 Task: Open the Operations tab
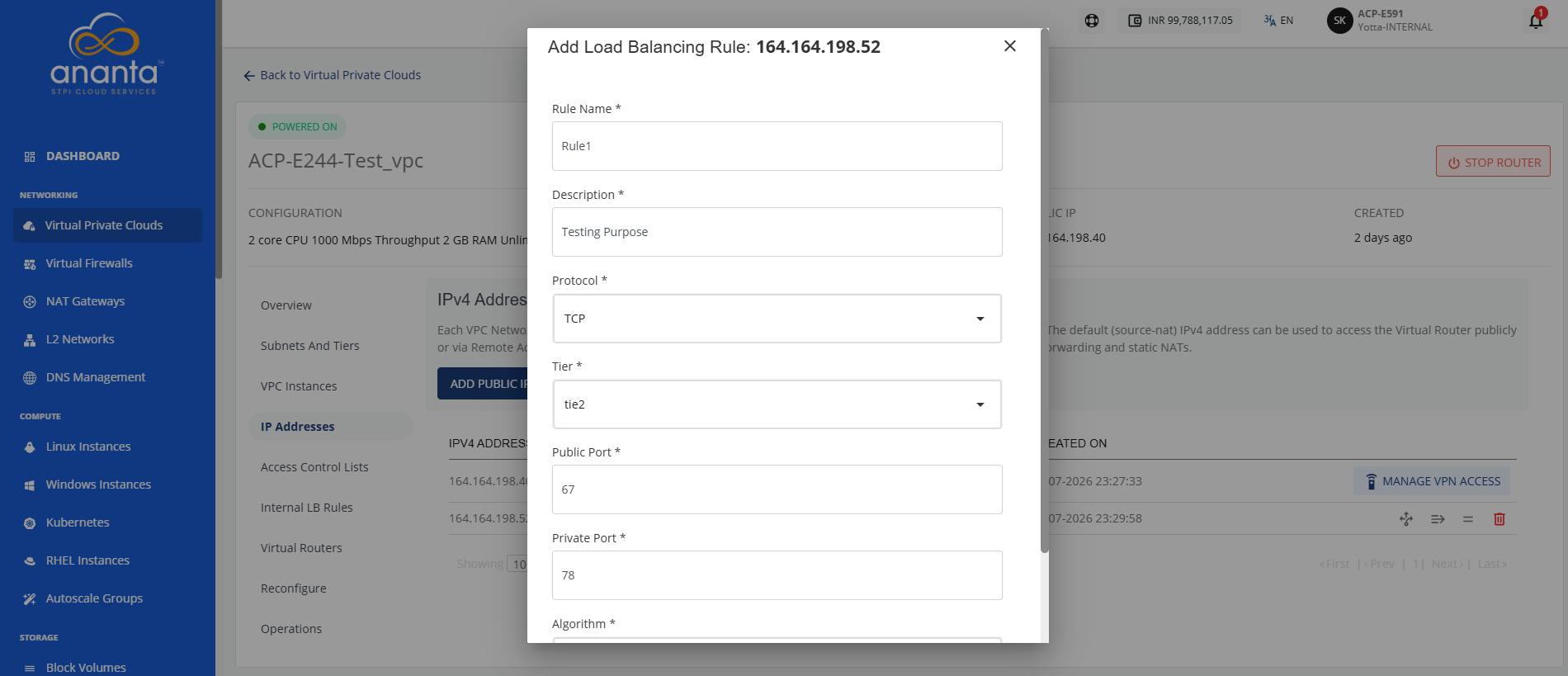291,629
